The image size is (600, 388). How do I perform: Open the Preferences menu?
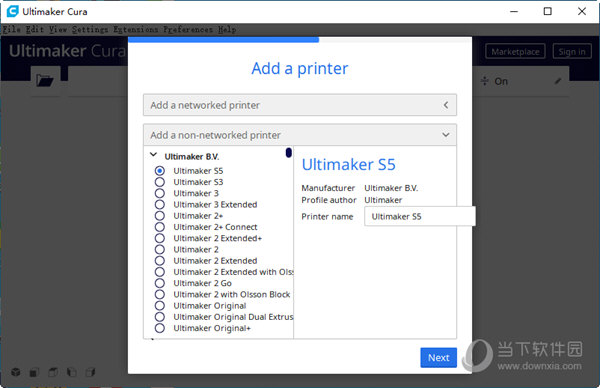[x=188, y=29]
